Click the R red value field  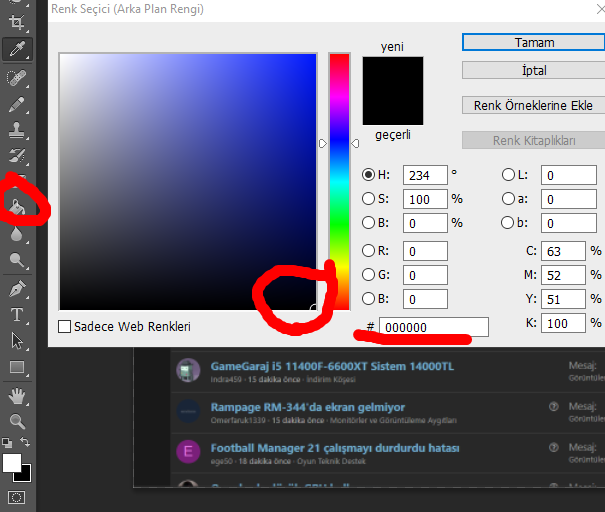click(425, 252)
